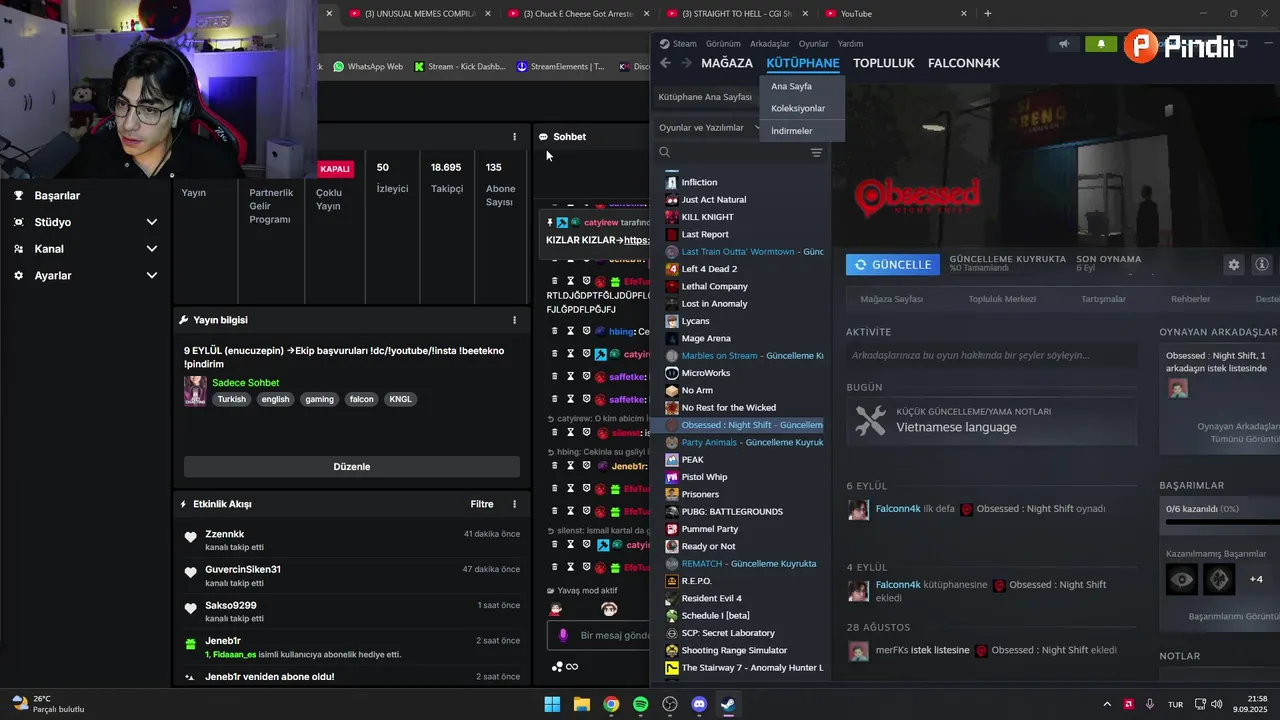This screenshot has height=720, width=1280.
Task: Switch to STRAIGHT TO HELL browser tab
Action: point(736,13)
